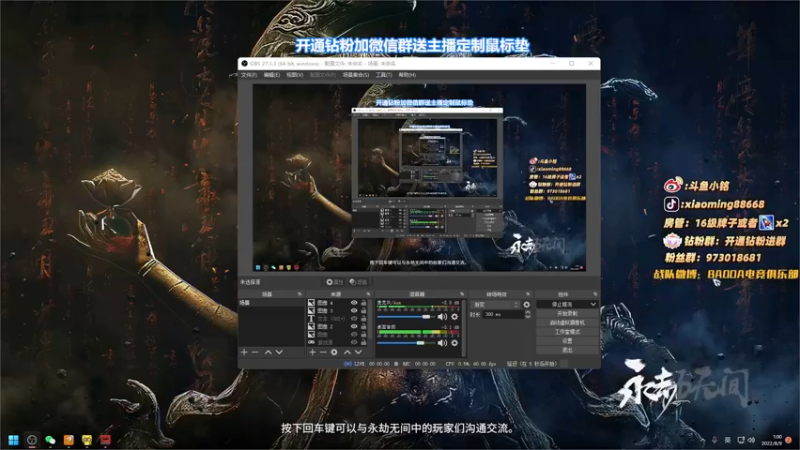This screenshot has height=450, width=800.
Task: Open the Windows Start menu
Action: (x=13, y=440)
